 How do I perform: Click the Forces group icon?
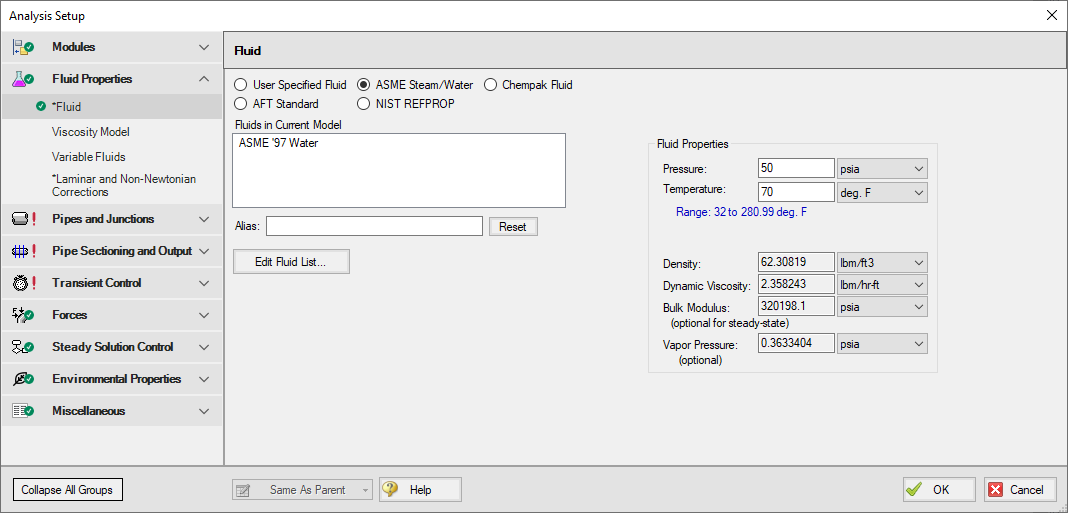coord(24,315)
